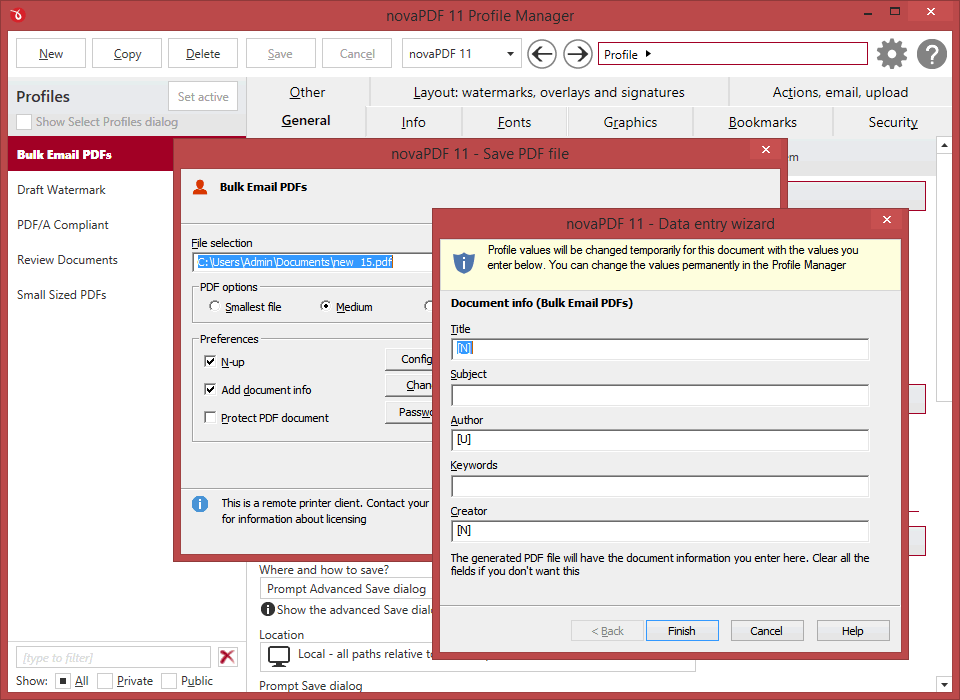
Task: Click the Delete profile button
Action: (x=203, y=54)
